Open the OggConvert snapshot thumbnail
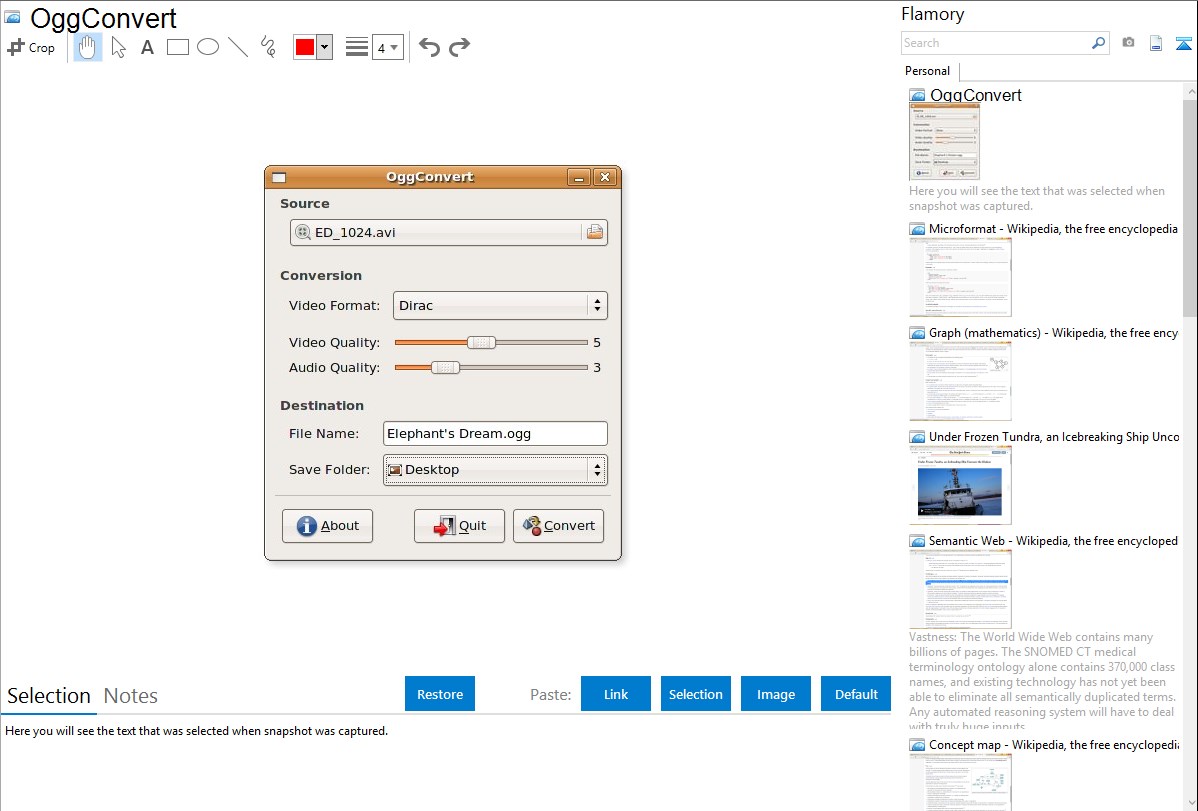 (944, 142)
